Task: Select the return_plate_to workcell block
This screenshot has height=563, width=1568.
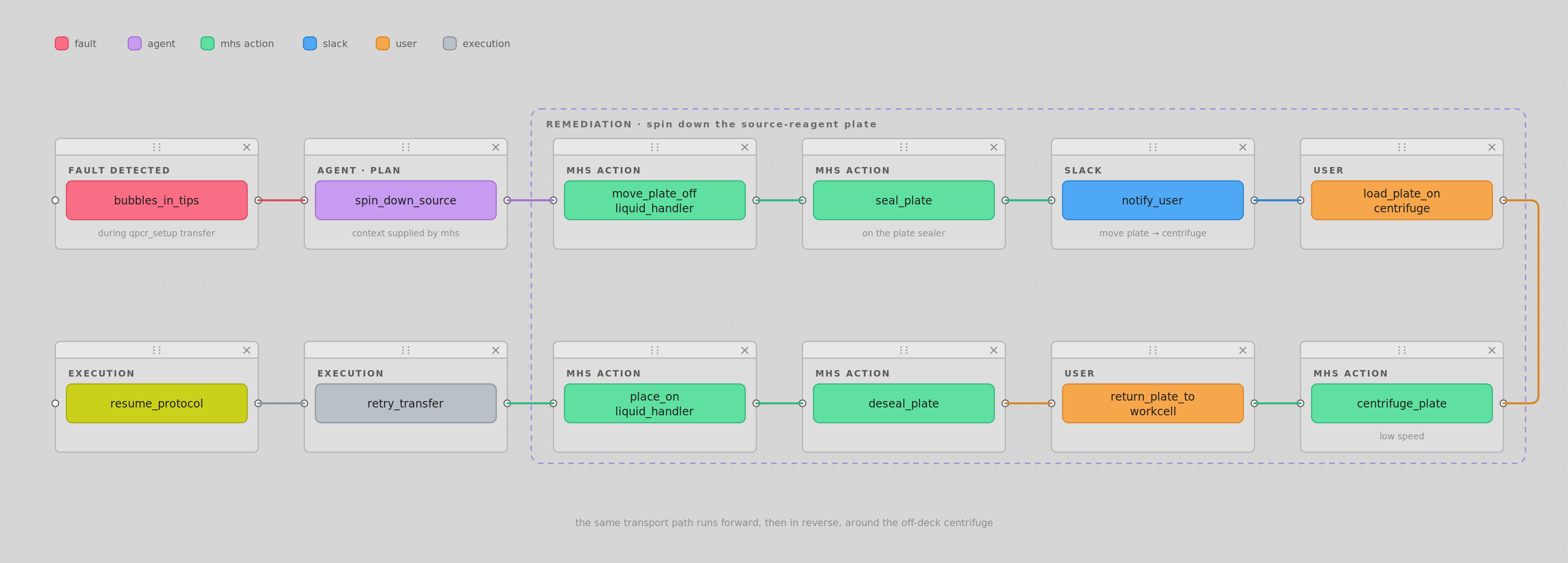Action: 1152,403
